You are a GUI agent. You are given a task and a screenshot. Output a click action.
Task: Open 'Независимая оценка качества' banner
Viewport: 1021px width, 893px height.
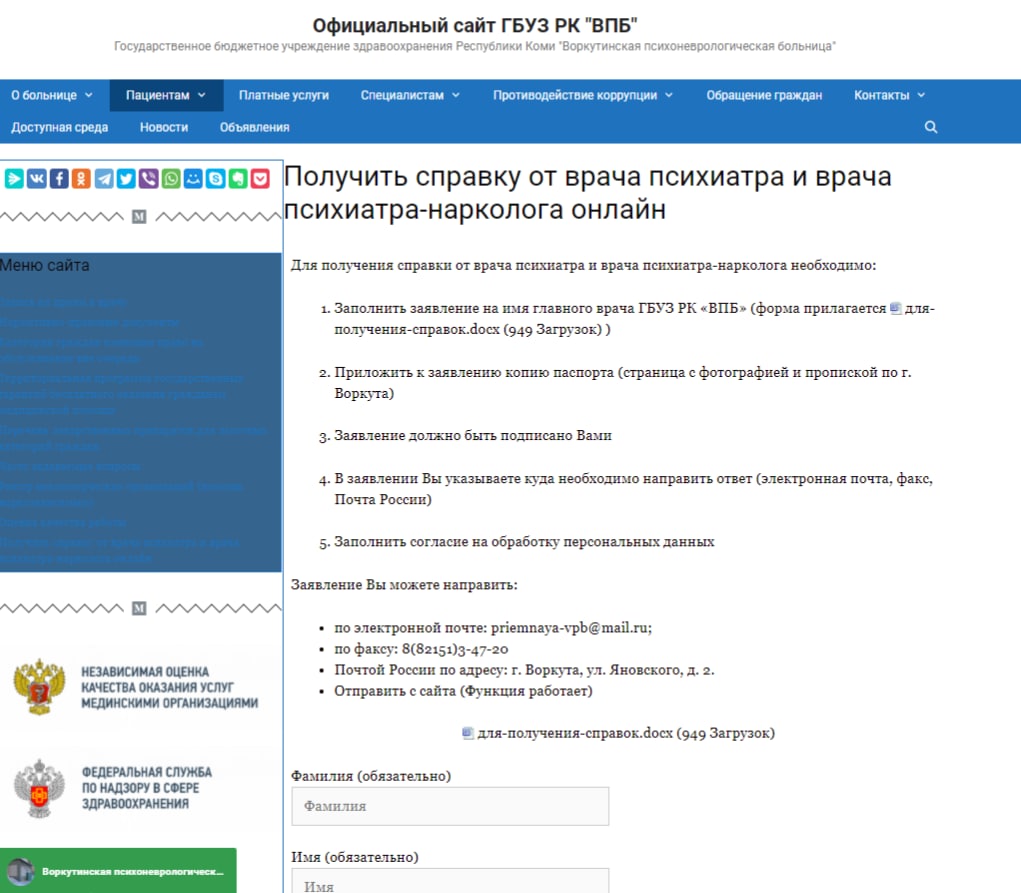coord(140,687)
